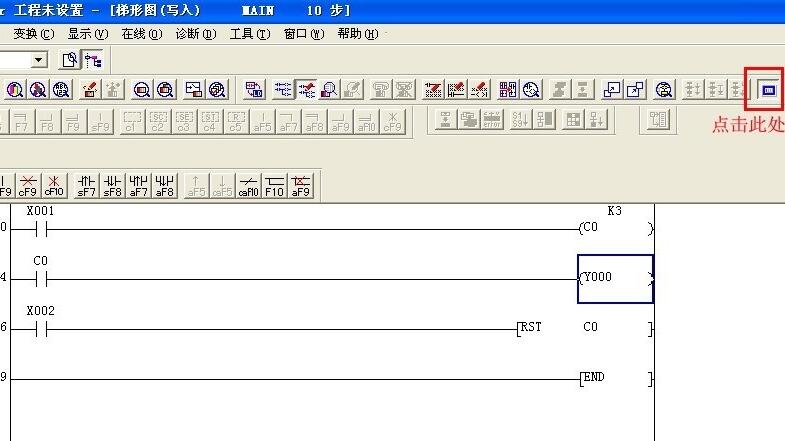Open the 变换(C) menu
785x441 pixels.
click(x=34, y=34)
